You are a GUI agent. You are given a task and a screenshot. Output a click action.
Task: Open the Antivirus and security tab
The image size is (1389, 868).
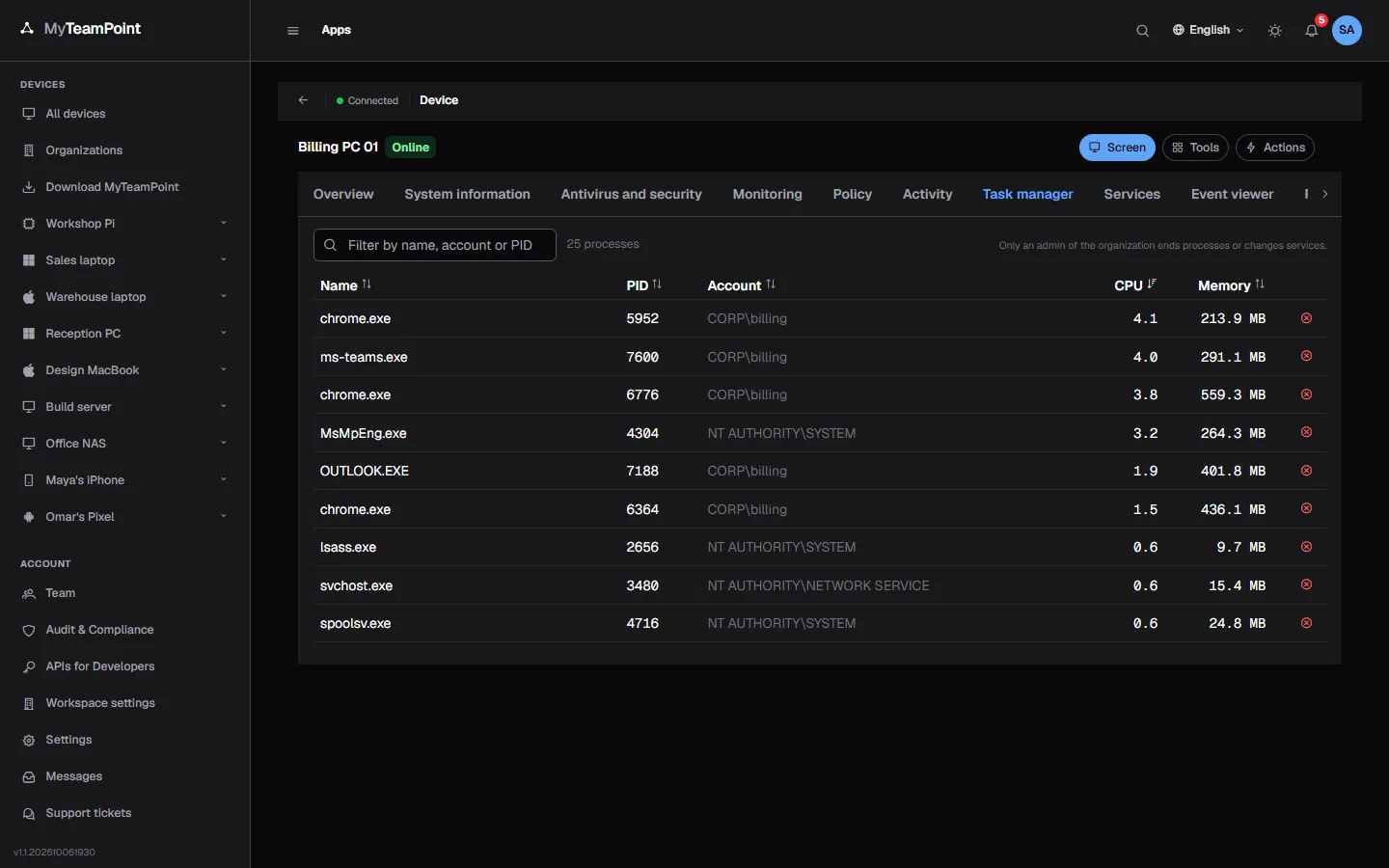coord(632,194)
